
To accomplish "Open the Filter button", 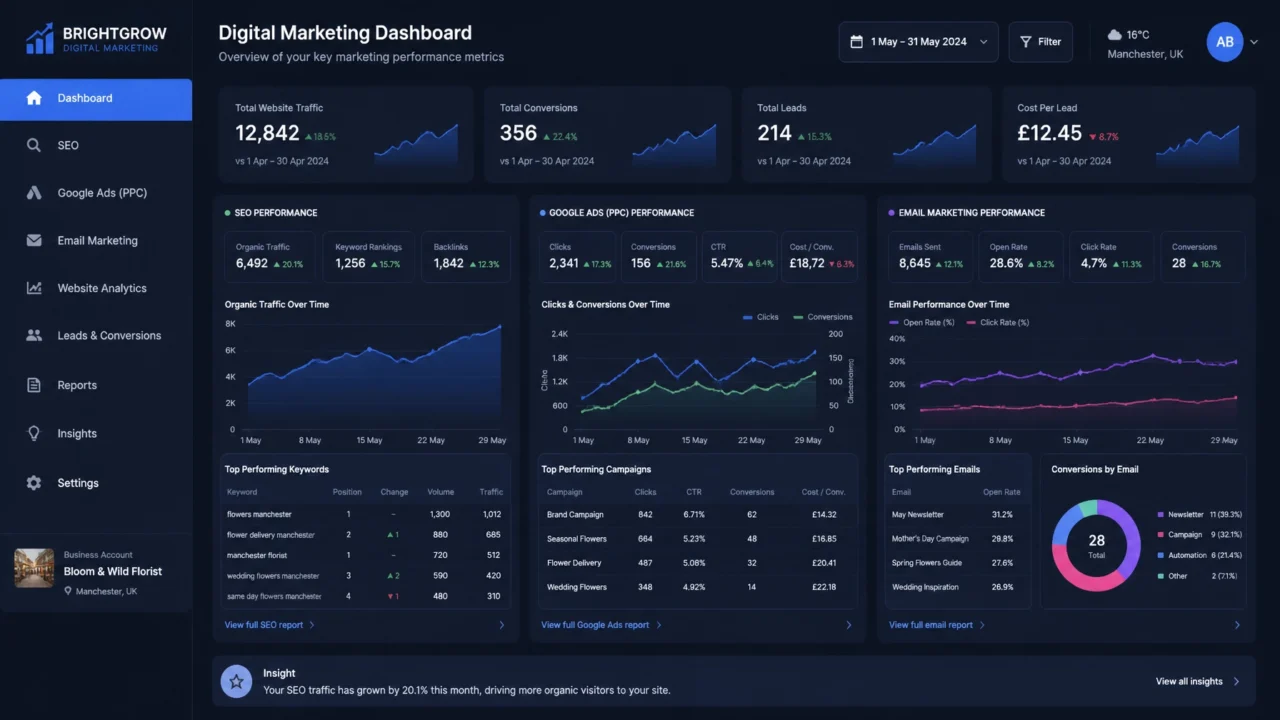I will (x=1040, y=42).
